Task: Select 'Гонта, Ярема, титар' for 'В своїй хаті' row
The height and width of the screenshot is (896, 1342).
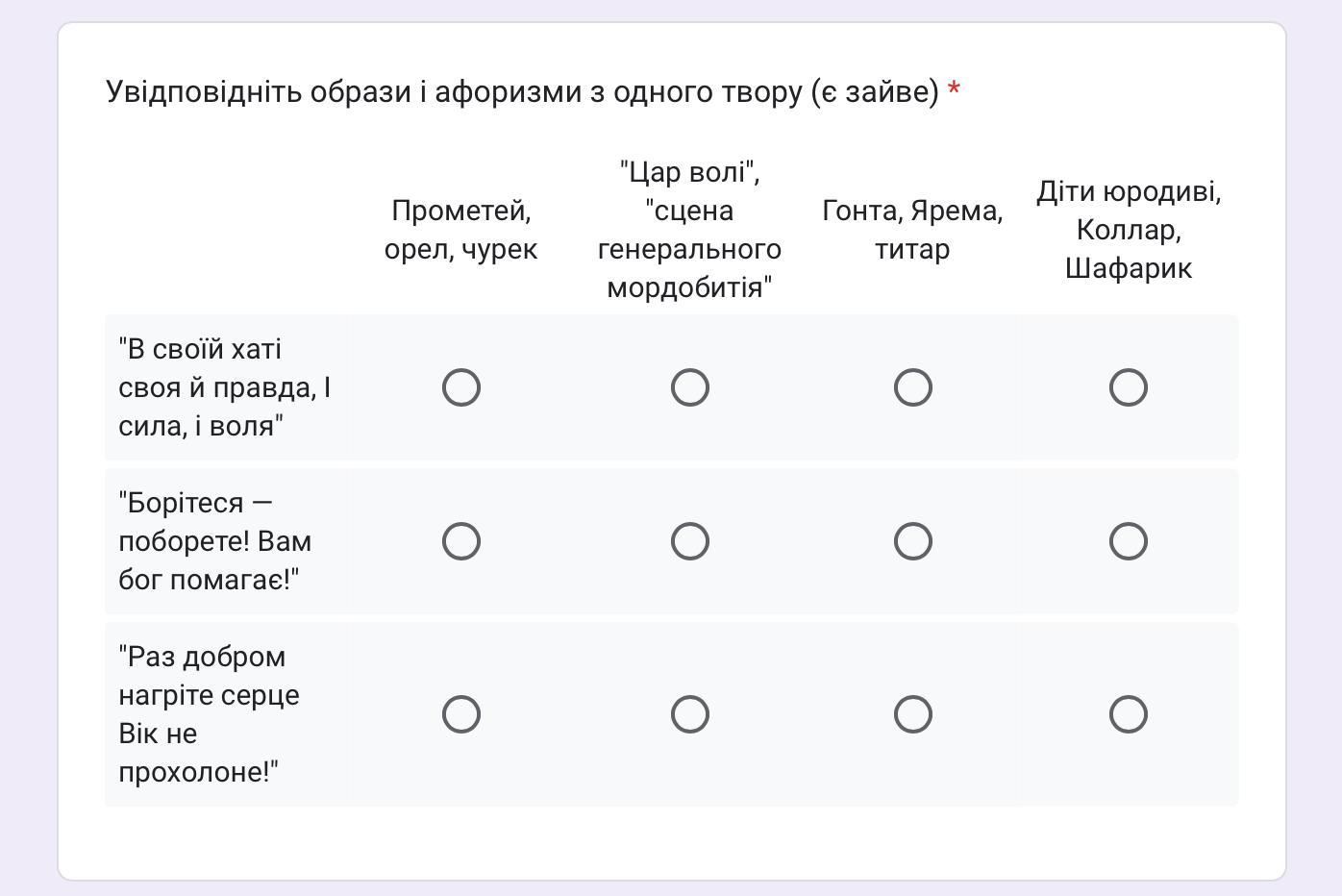Action: (x=913, y=387)
